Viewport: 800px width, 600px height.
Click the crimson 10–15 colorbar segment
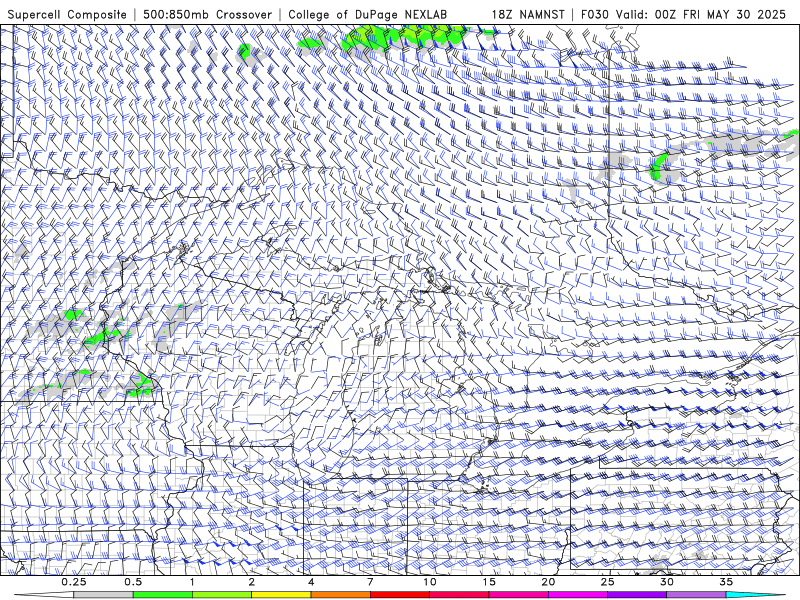click(x=459, y=595)
